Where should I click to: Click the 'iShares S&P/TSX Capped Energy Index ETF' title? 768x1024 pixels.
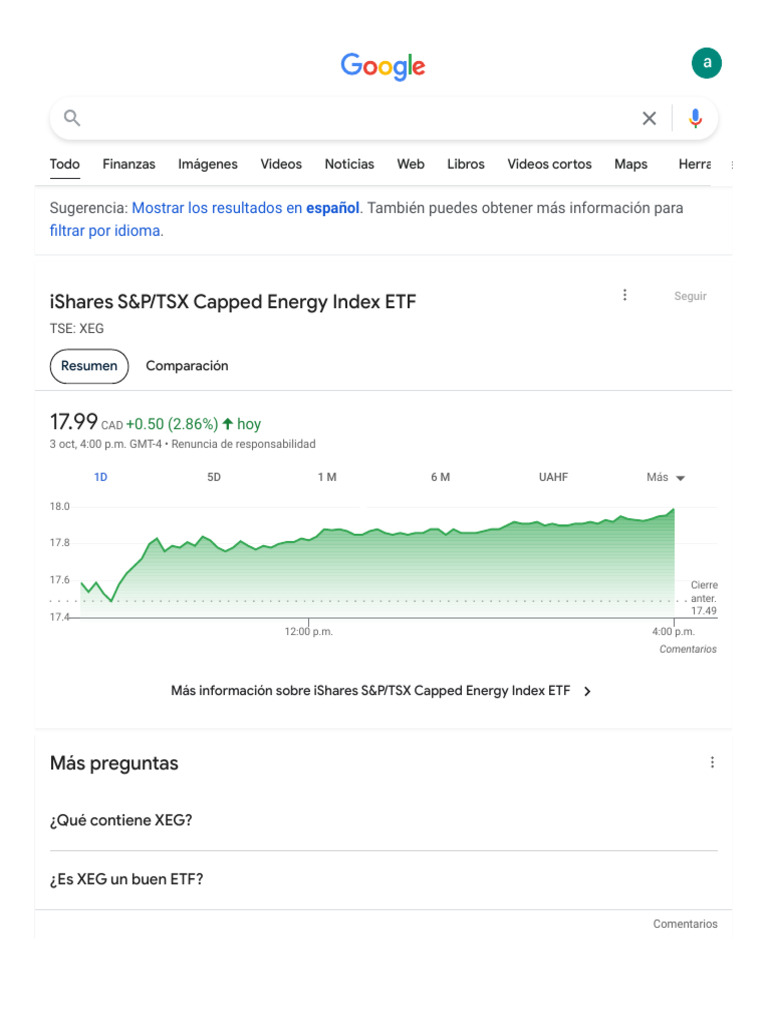click(x=232, y=302)
